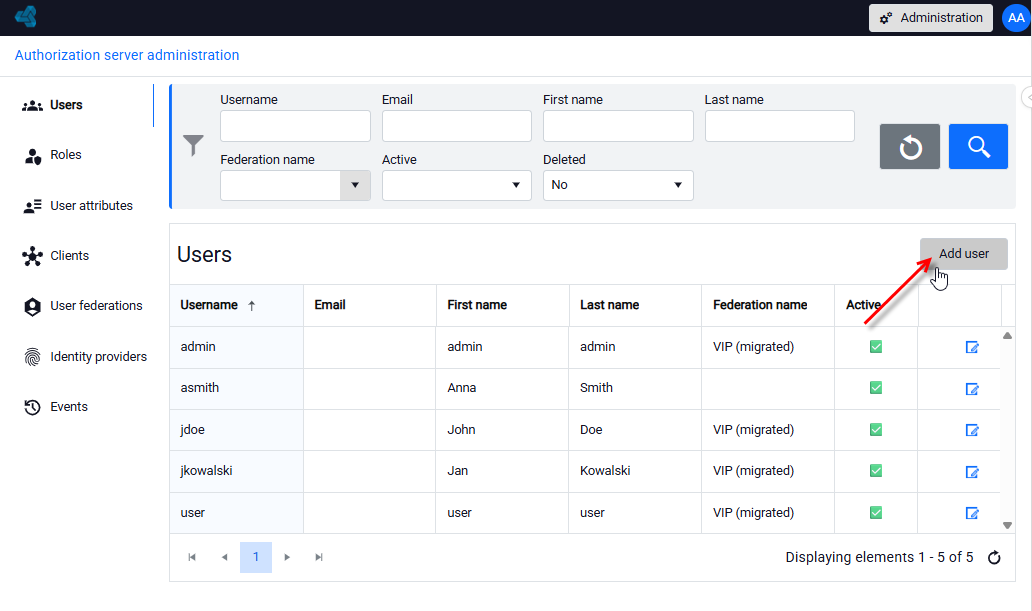This screenshot has height=611, width=1032.
Task: Open the edit icon for username user
Action: click(x=971, y=513)
